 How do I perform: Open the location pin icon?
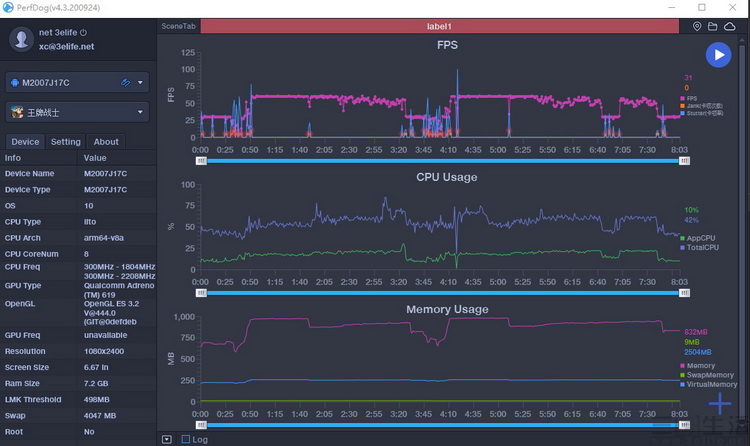click(697, 26)
